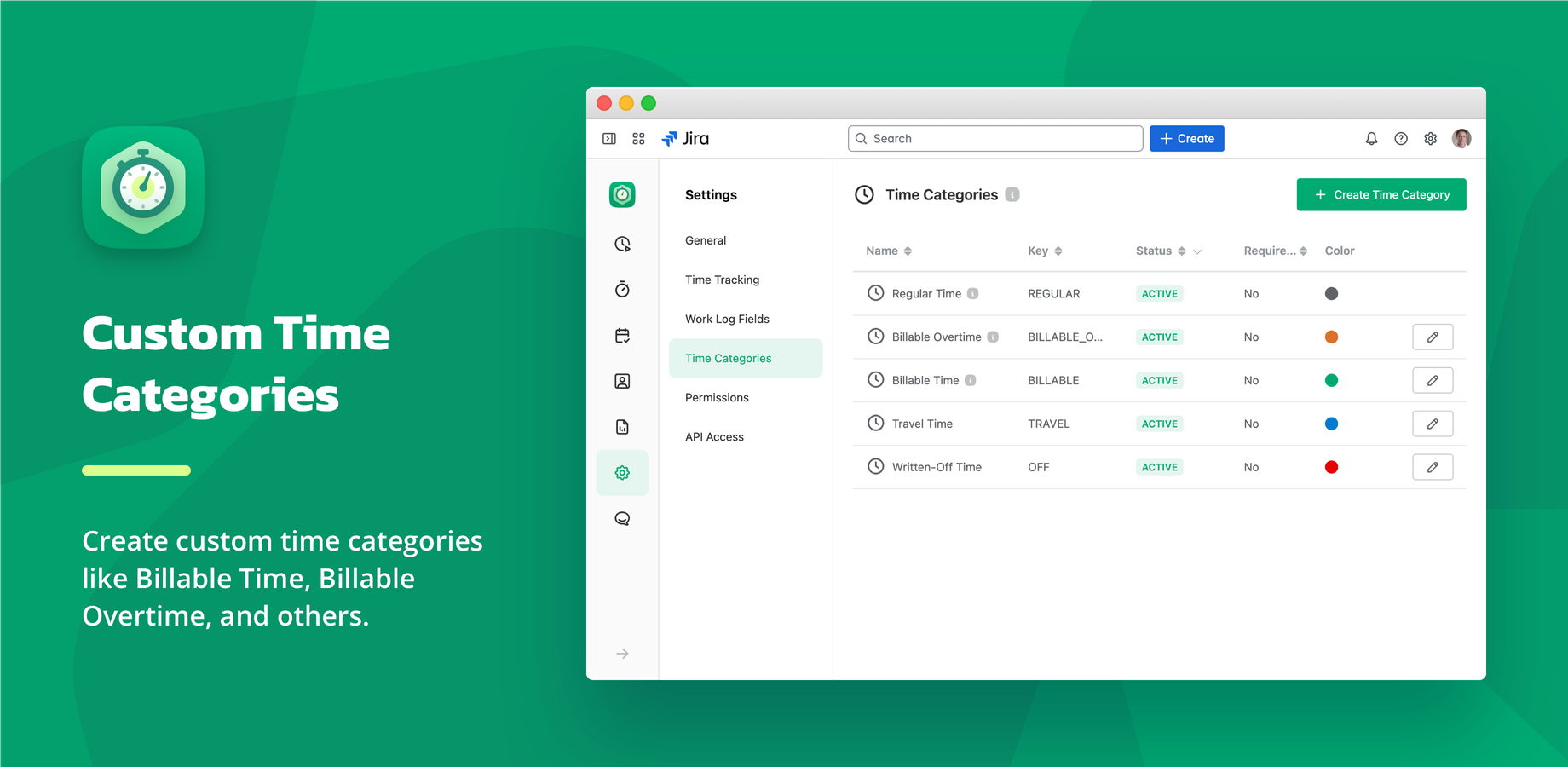Open Jira settings gear in top bar

1431,139
